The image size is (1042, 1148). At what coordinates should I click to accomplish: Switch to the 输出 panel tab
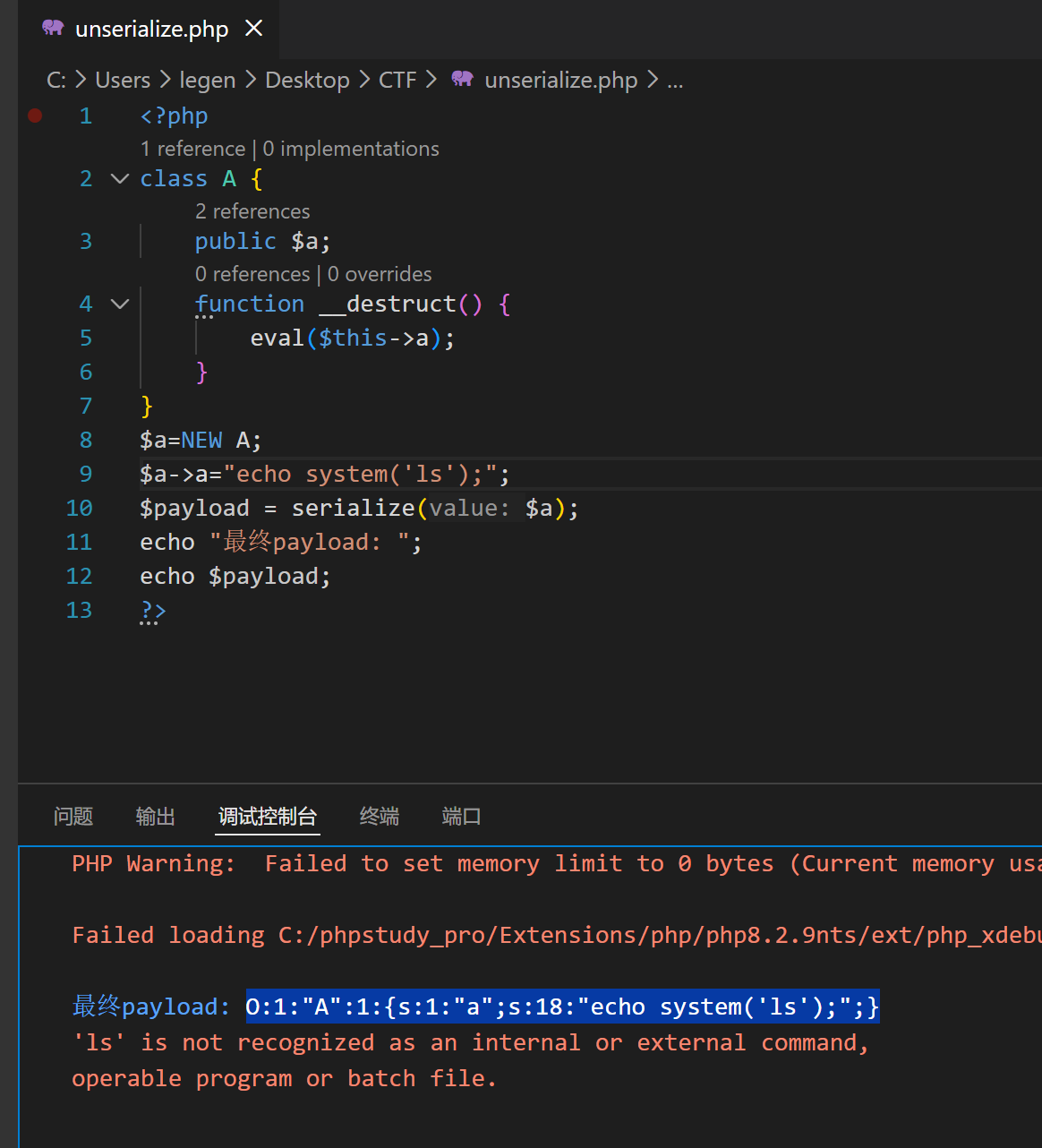(155, 817)
